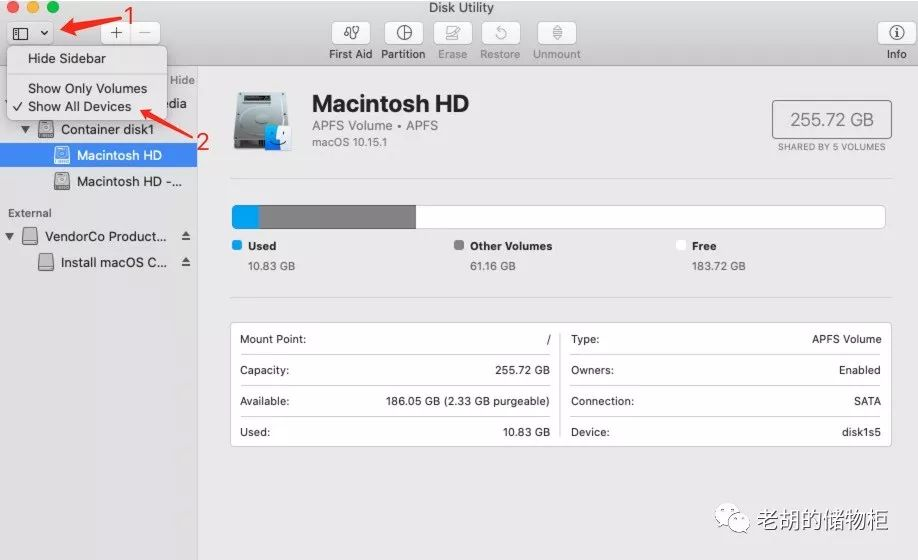Click the white Free legend swatch

tap(681, 245)
